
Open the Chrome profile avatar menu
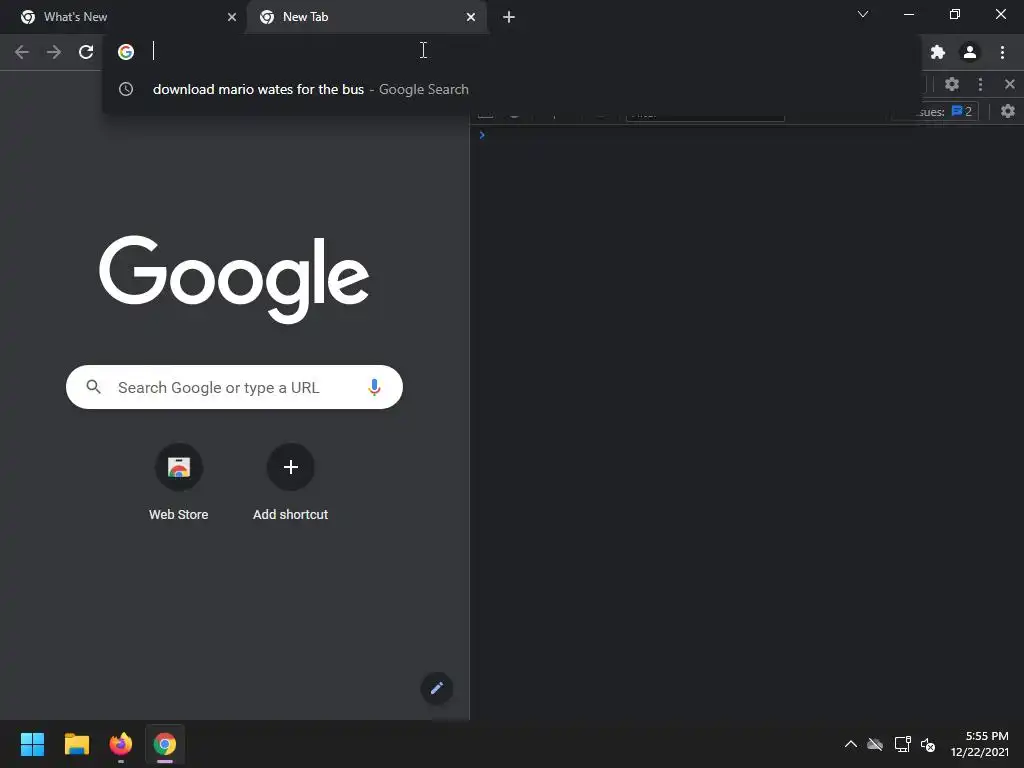[x=970, y=52]
